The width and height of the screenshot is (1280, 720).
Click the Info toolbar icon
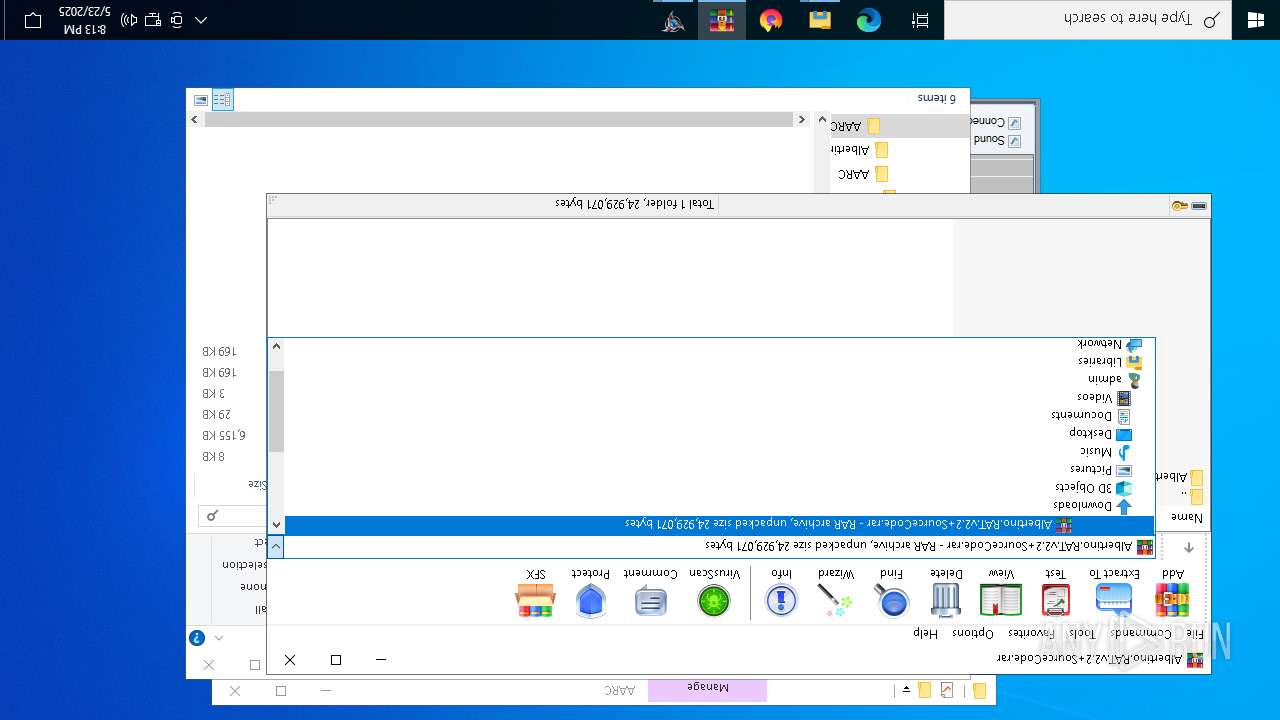tap(781, 598)
